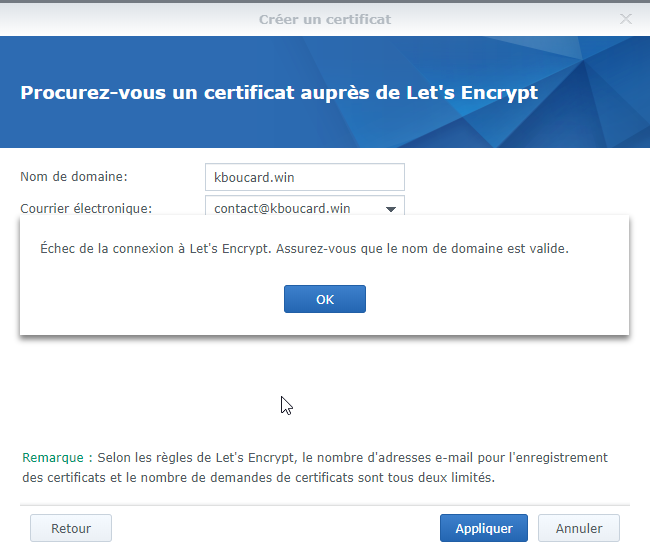Click the 'Courrier électronique:' label

click(86, 208)
